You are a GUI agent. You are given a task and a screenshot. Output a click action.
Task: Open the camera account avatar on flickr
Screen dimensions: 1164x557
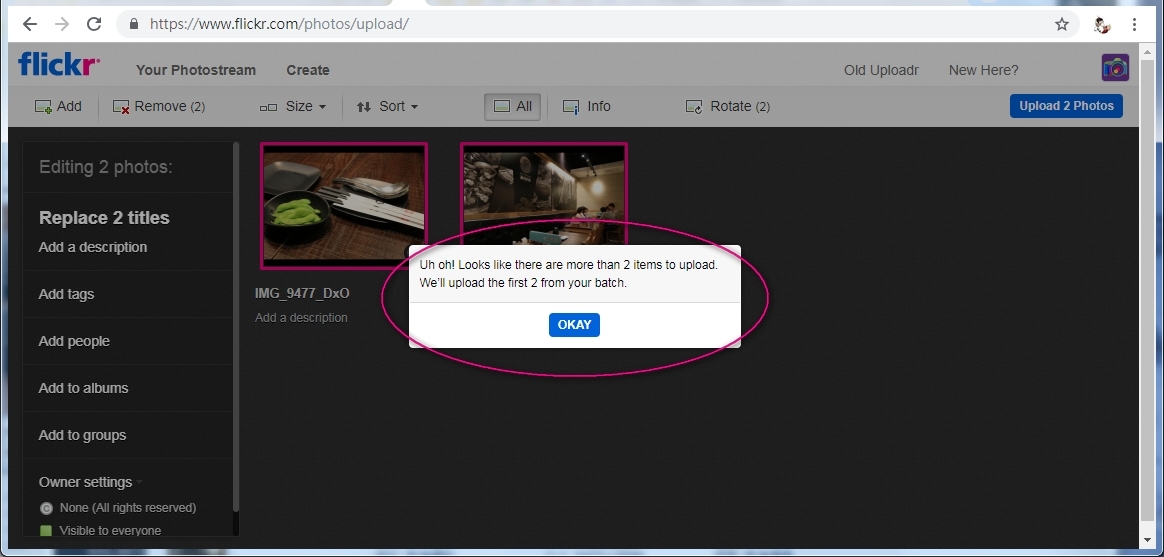tap(1115, 68)
